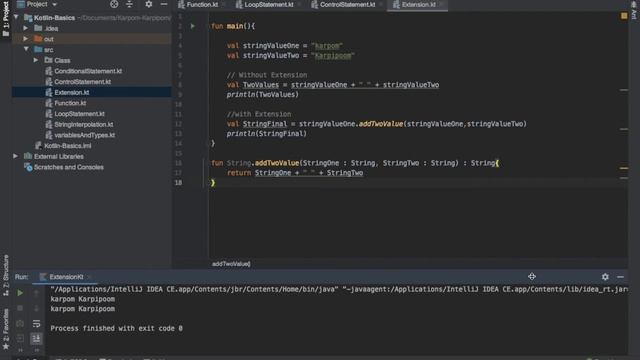Toggle soft-wrap icon in Run console
Image resolution: width=640 pixels, height=360 pixels.
point(36,323)
